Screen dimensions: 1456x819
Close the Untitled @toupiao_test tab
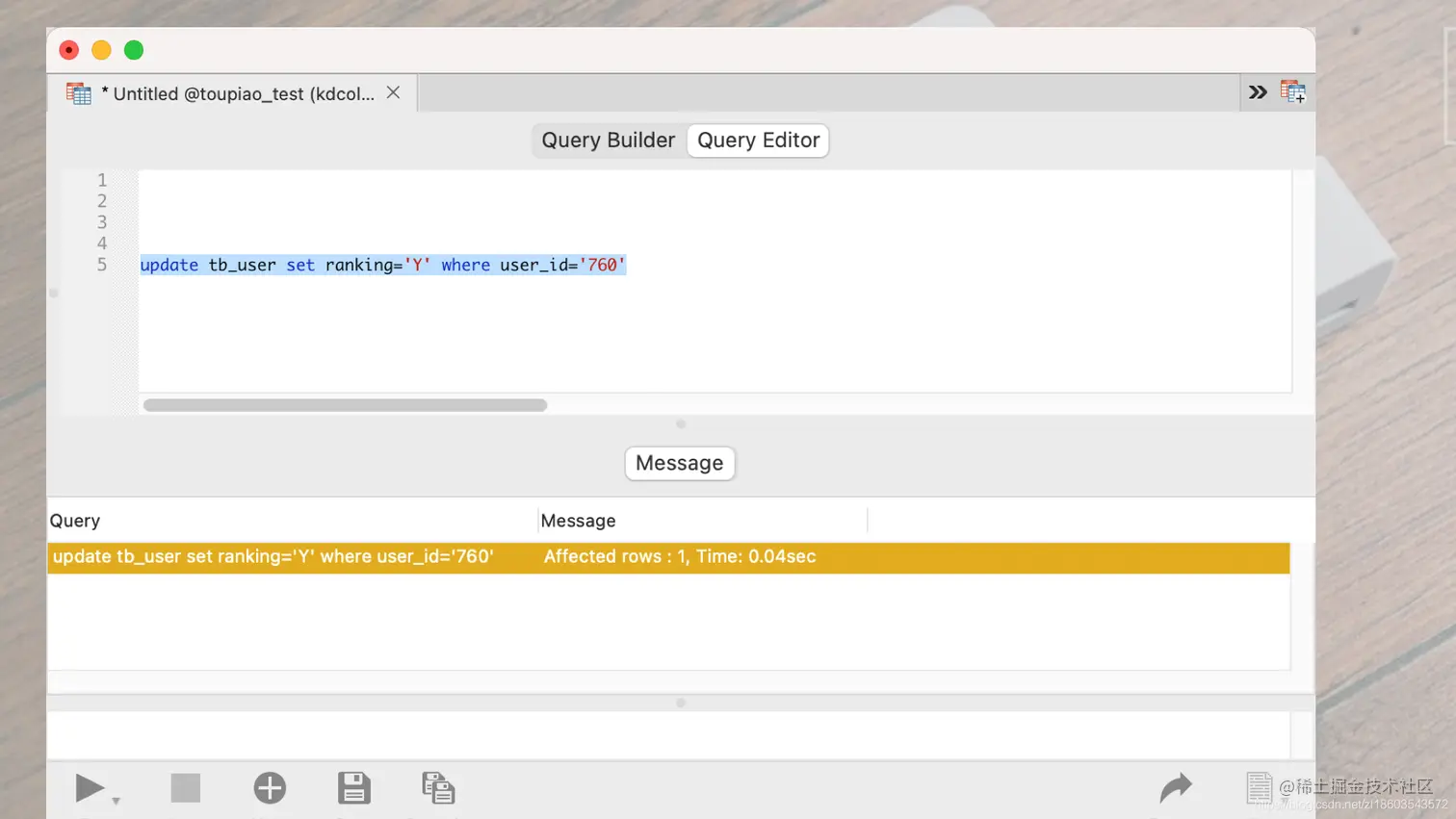[393, 92]
